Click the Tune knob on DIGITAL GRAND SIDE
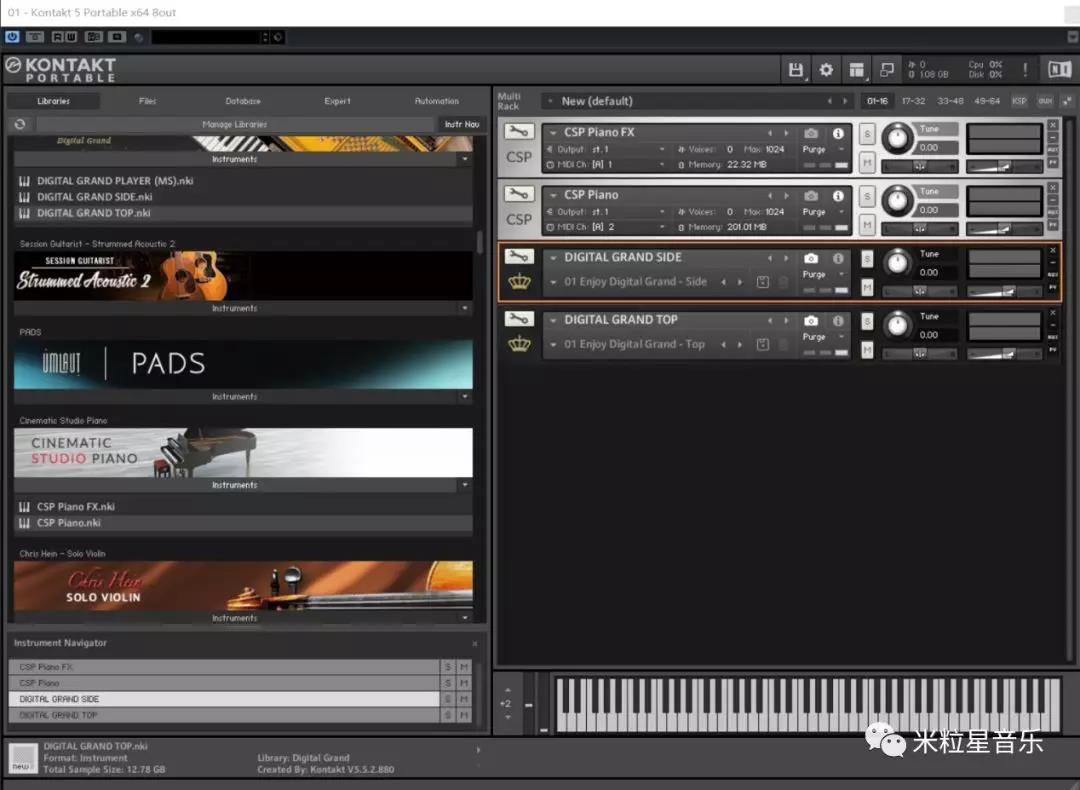 pyautogui.click(x=898, y=262)
